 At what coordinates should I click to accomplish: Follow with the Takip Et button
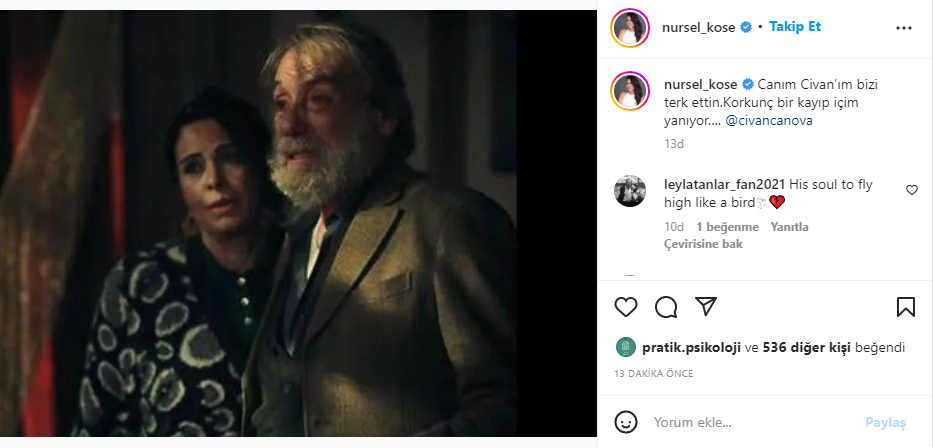click(x=795, y=27)
